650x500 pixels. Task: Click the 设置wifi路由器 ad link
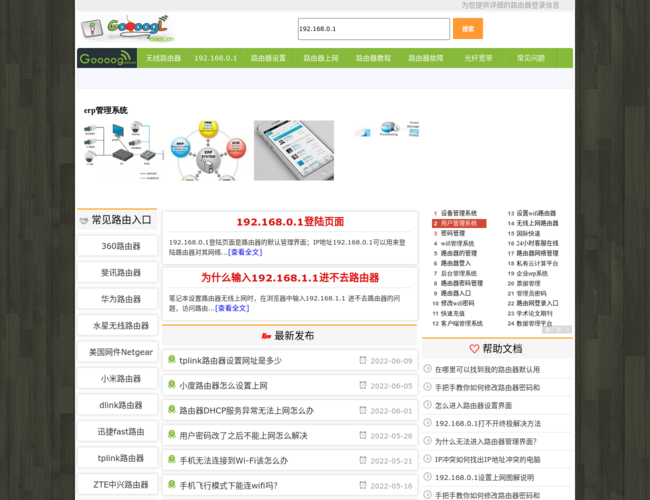coord(536,213)
